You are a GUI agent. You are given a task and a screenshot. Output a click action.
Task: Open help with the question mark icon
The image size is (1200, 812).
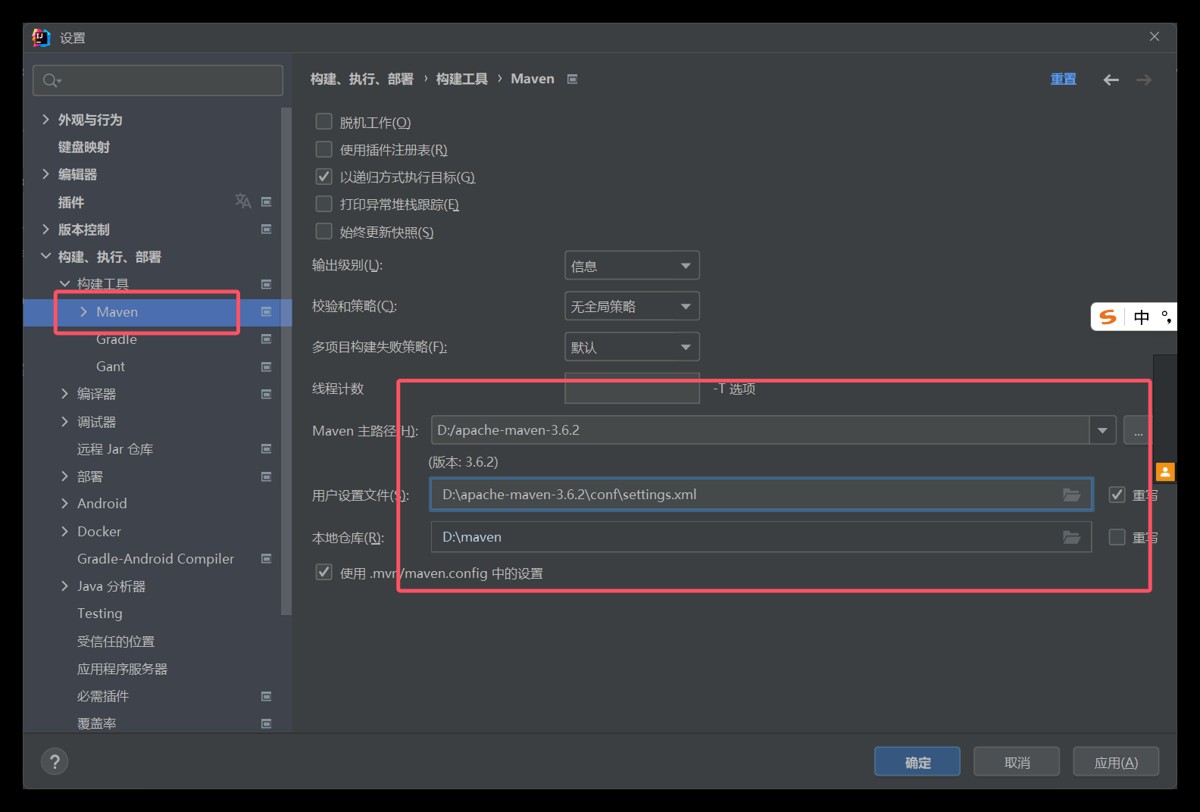55,761
